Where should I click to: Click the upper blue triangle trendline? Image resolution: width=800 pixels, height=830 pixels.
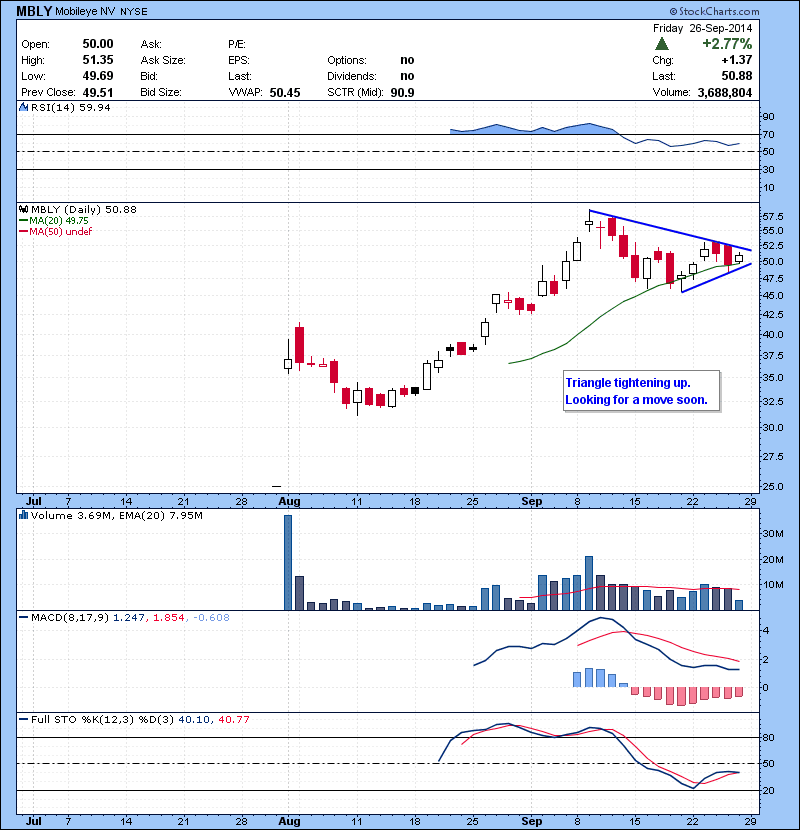point(670,230)
